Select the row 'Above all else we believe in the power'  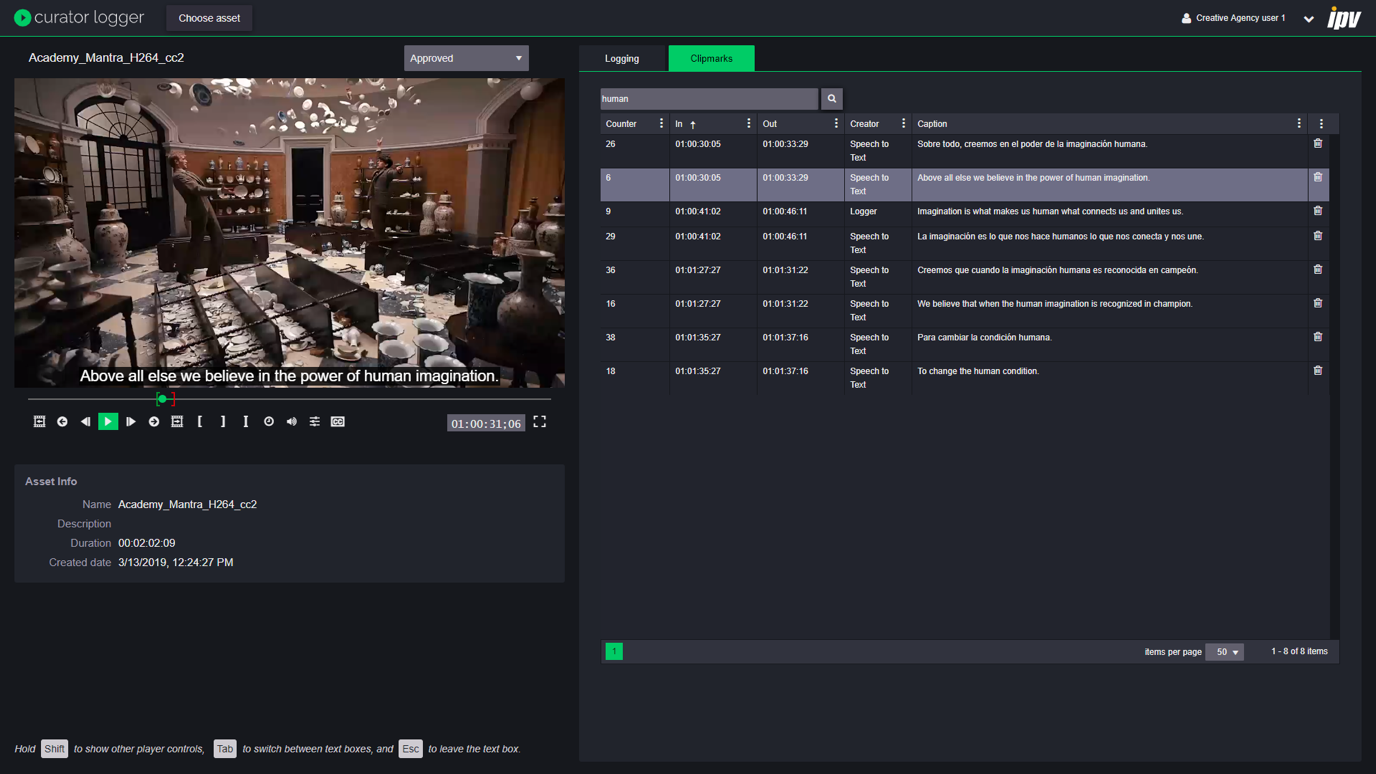[x=964, y=185]
